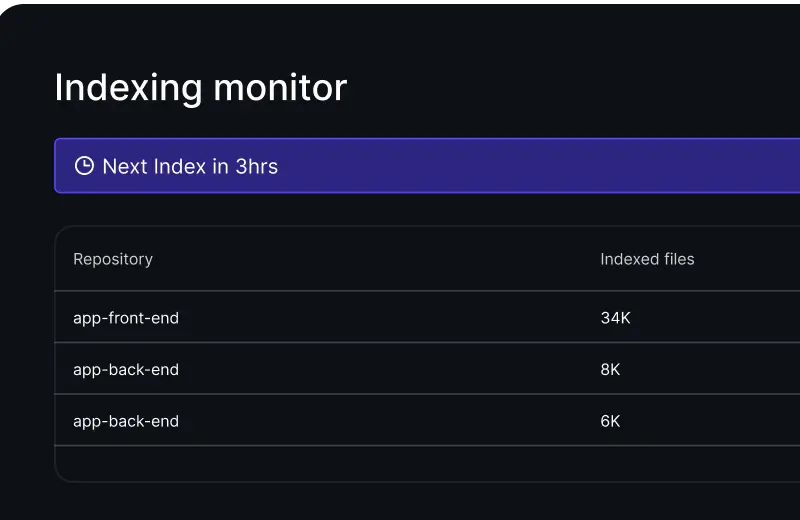Click the 'Next Index in 3hrs' text
The height and width of the screenshot is (520, 800).
point(190,166)
